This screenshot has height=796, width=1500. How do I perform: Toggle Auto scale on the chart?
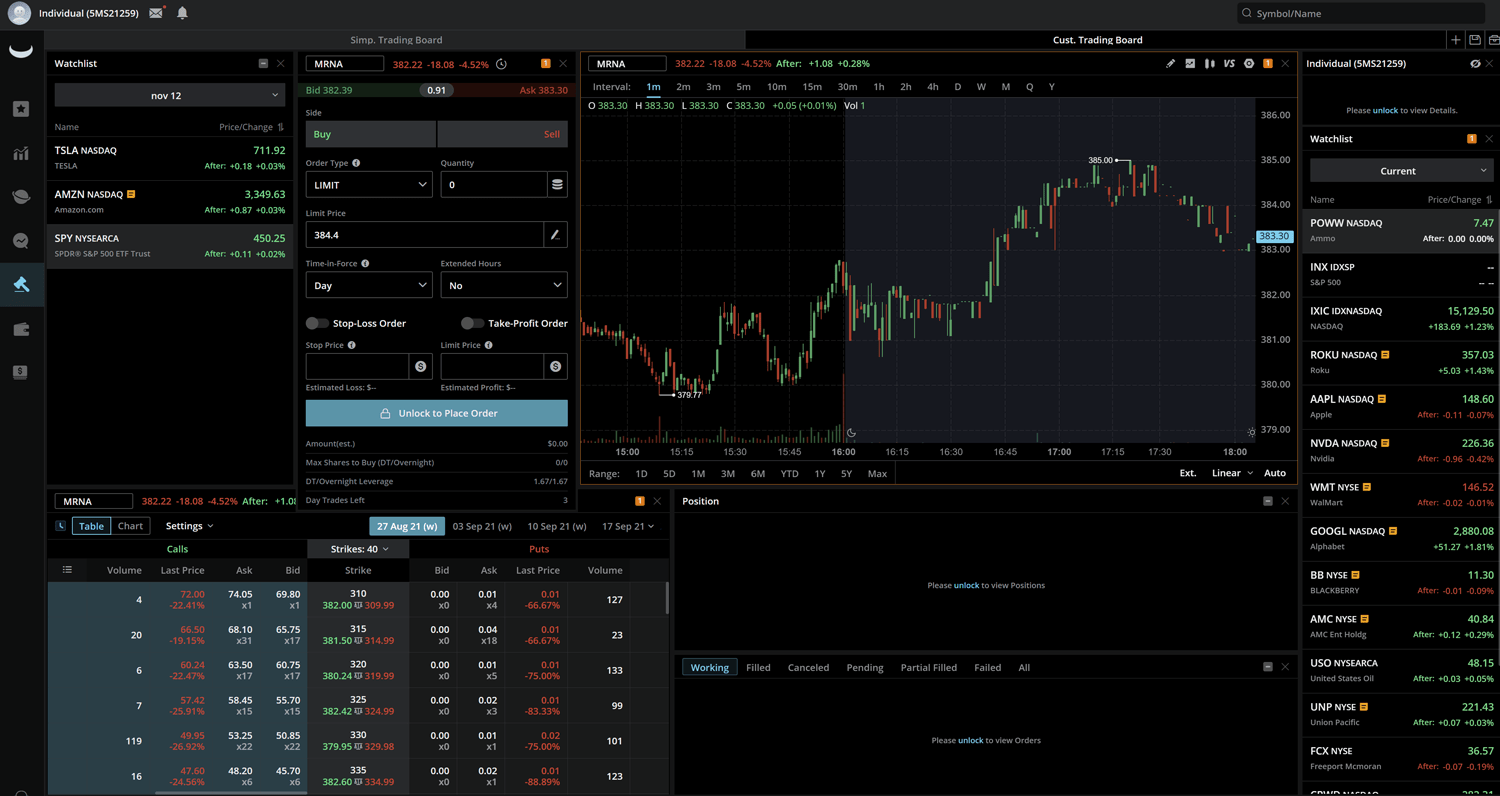coord(1275,473)
